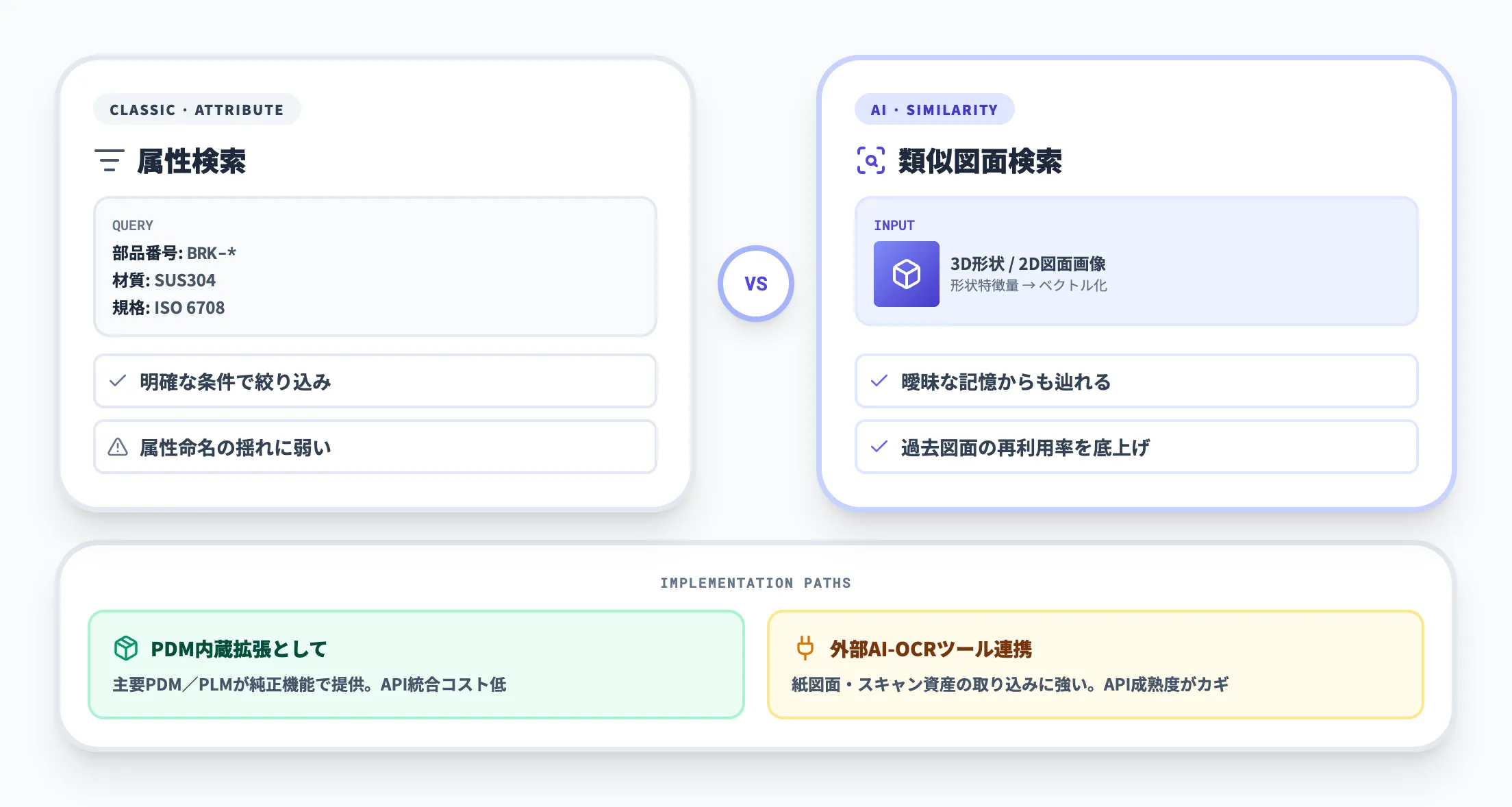This screenshot has height=807, width=1512.
Task: Click the plug icon beside 外部AI-OCRツール連携
Action: click(x=806, y=648)
